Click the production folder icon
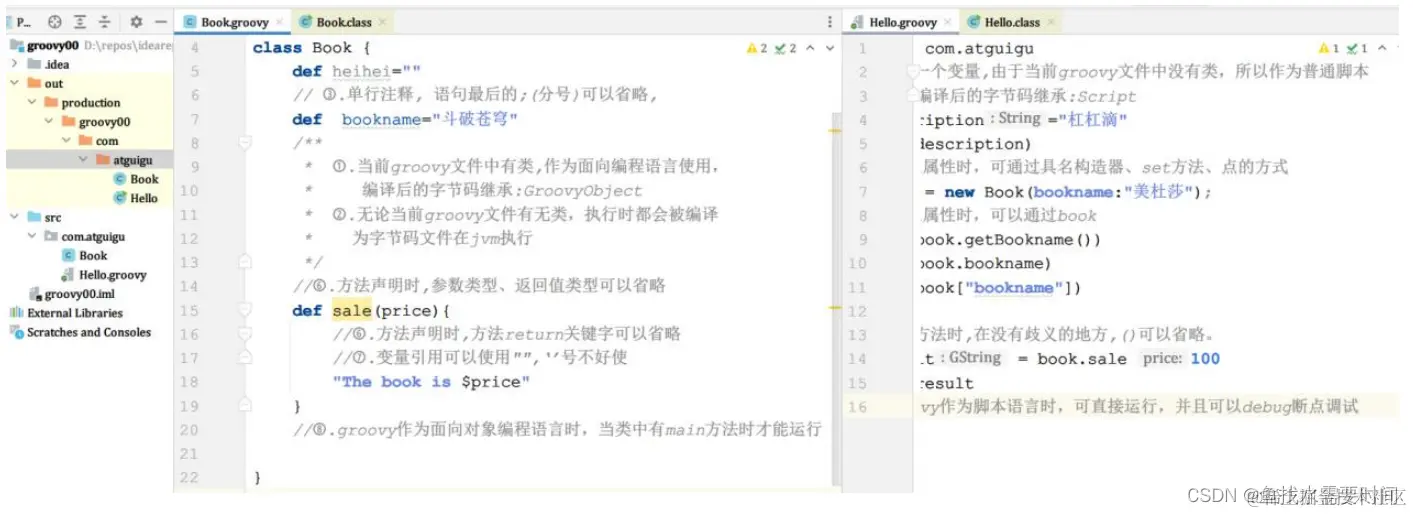 click(x=51, y=103)
